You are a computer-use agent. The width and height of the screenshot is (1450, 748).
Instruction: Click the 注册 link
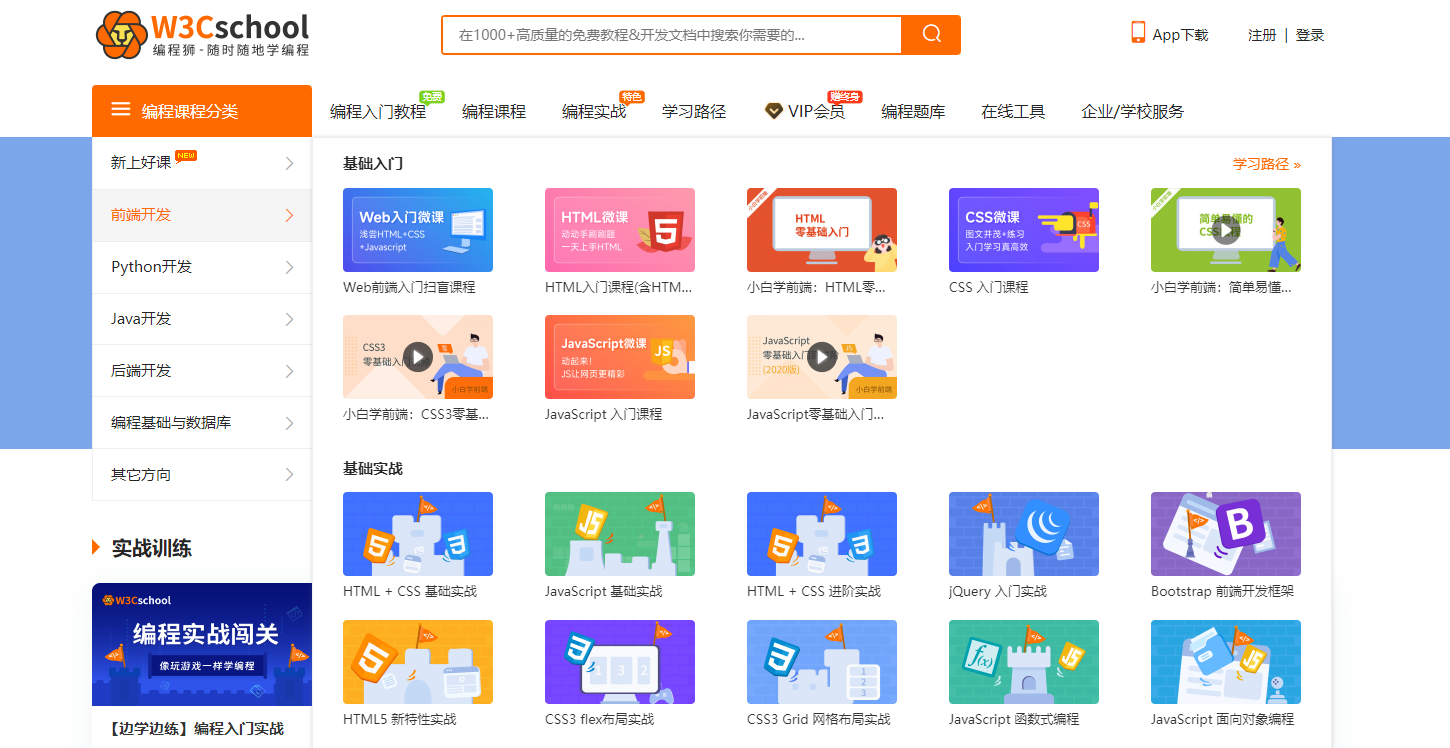[x=1262, y=35]
